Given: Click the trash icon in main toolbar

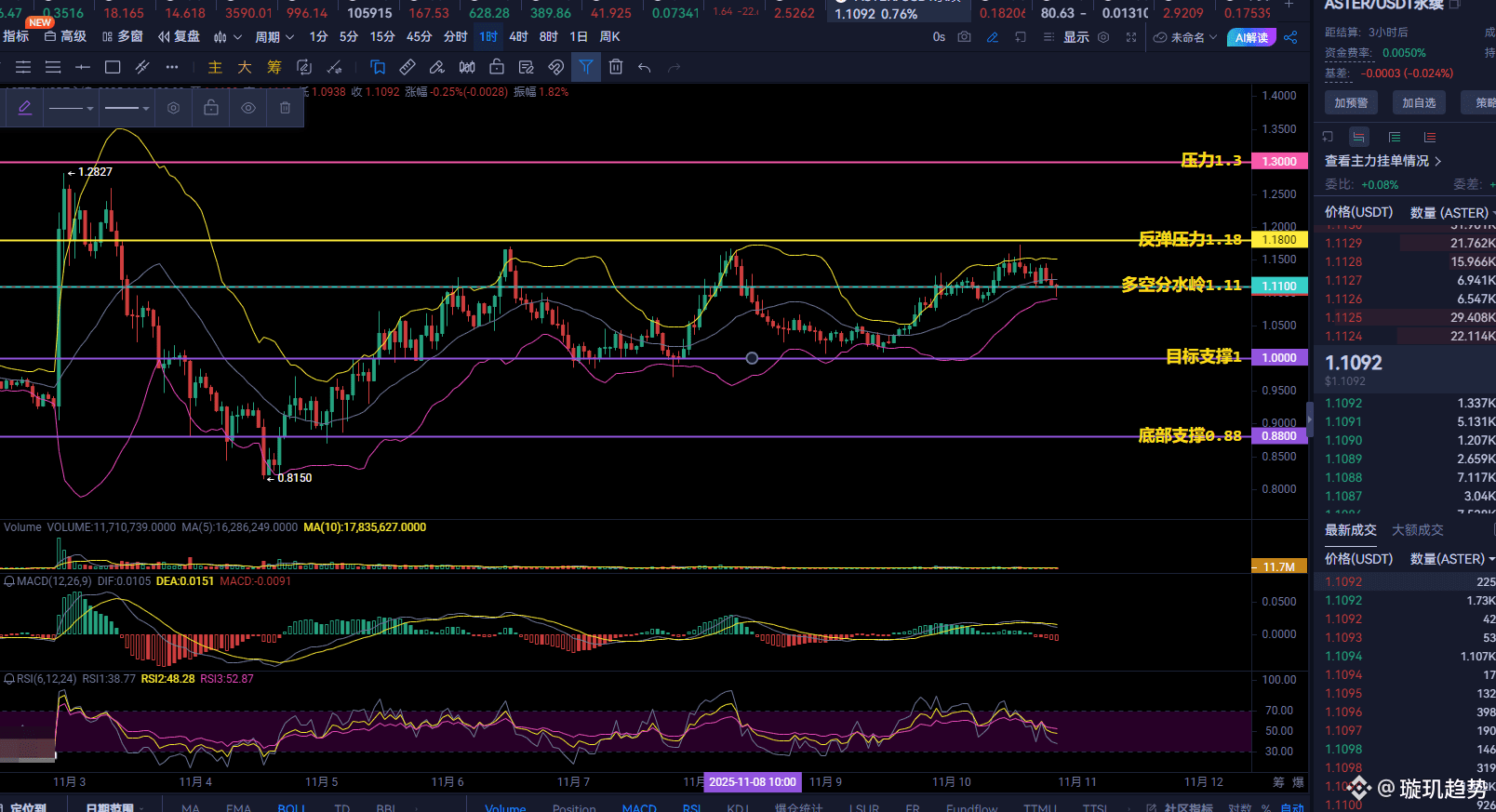Looking at the screenshot, I should tap(616, 67).
